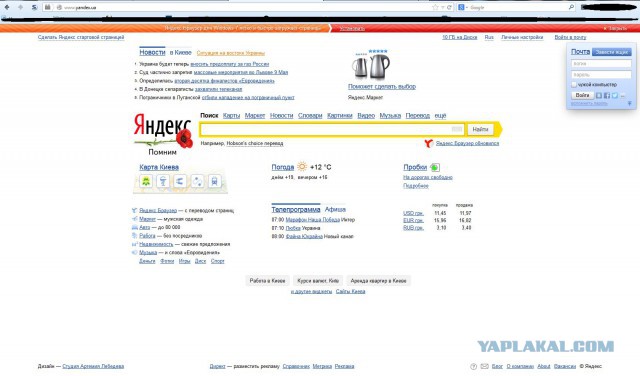Image resolution: width=640 pixels, height=376 pixels.
Task: Click Аренда квартир в Киеве button
Action: 378,281
